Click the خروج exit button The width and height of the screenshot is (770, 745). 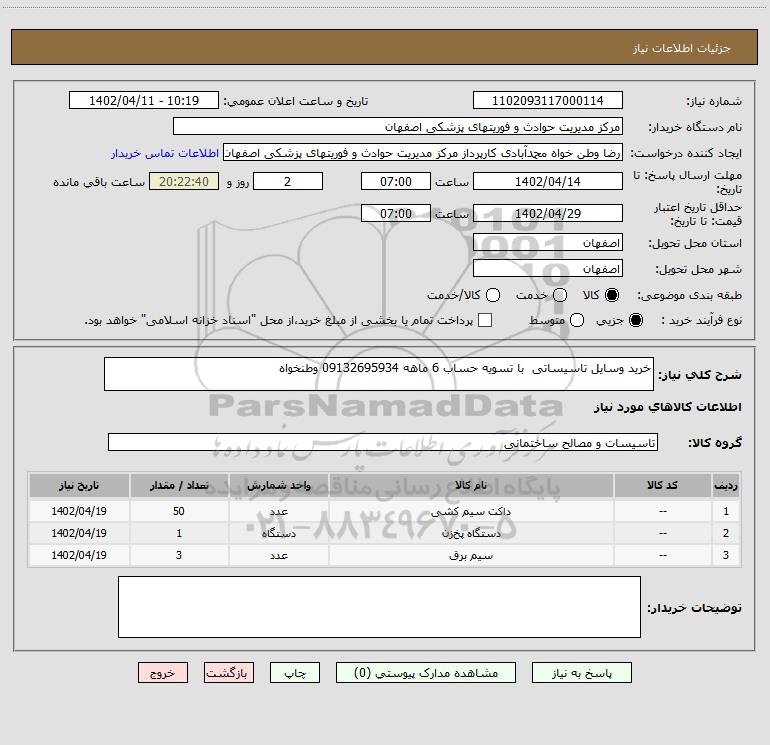coord(163,673)
